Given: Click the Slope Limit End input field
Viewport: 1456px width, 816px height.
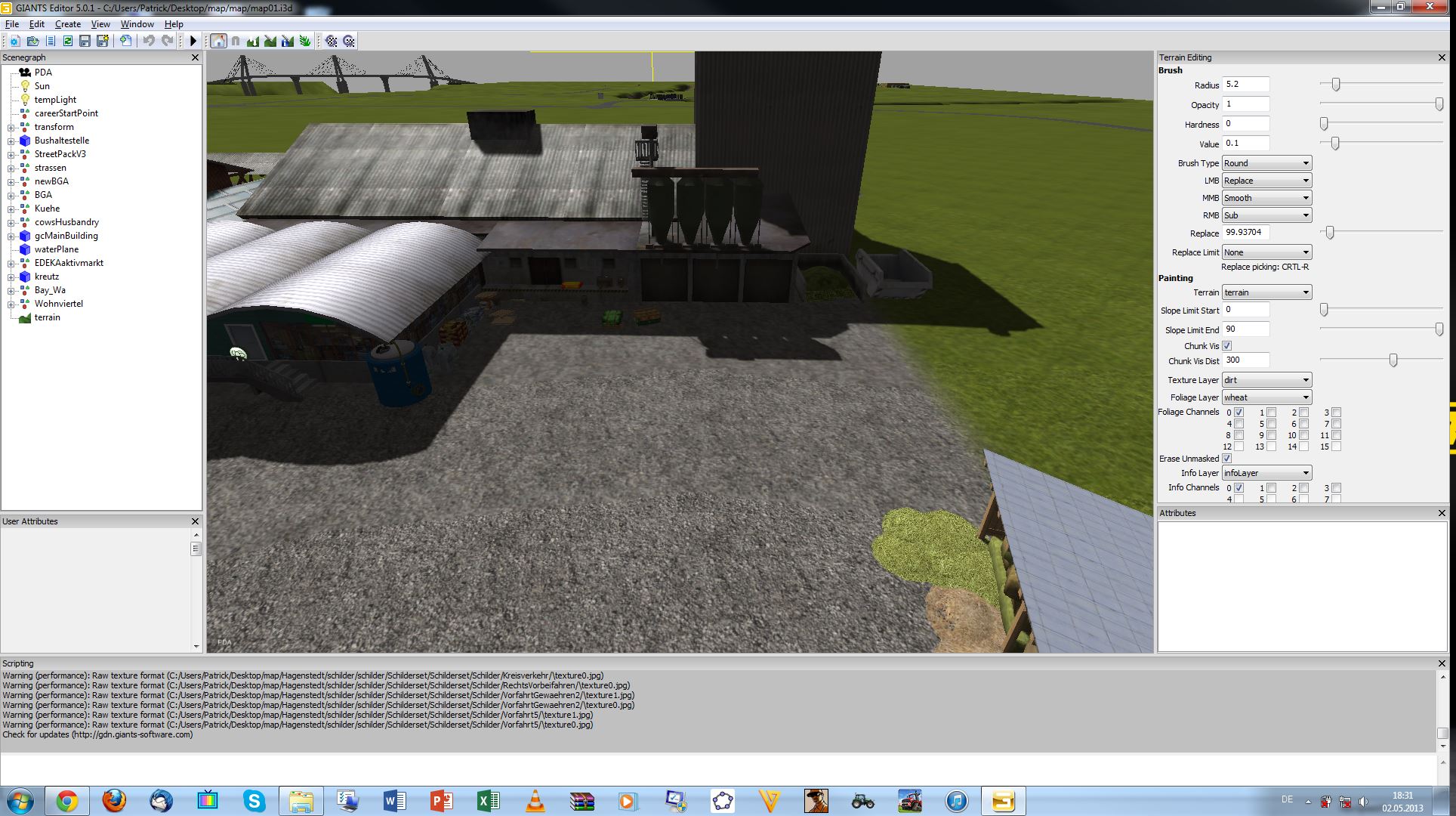Looking at the screenshot, I should [x=1246, y=329].
